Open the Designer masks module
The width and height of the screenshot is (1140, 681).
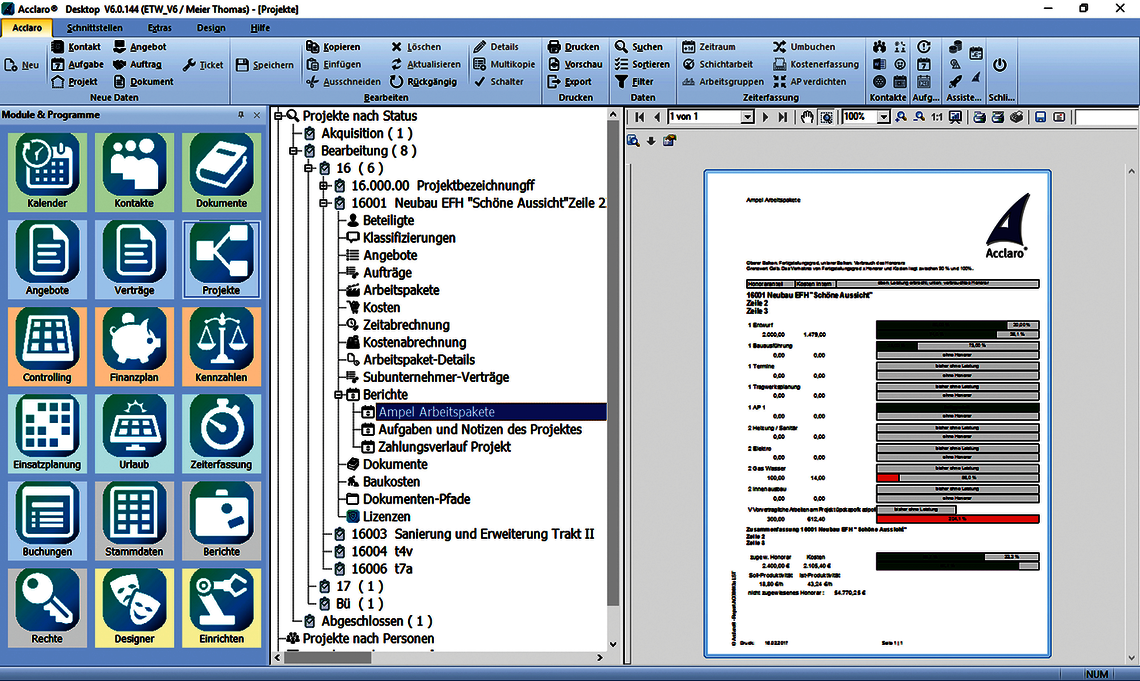[135, 608]
